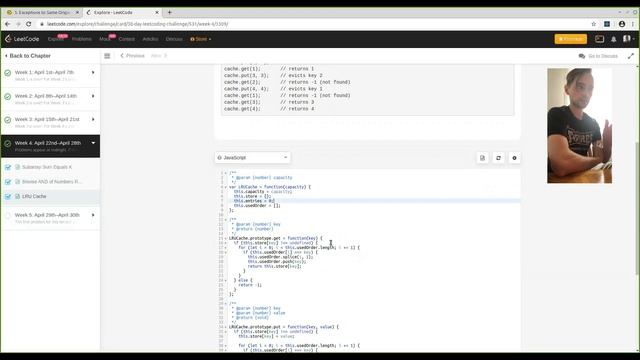The height and width of the screenshot is (360, 640).
Task: Reset code with refresh icon
Action: [x=498, y=158]
